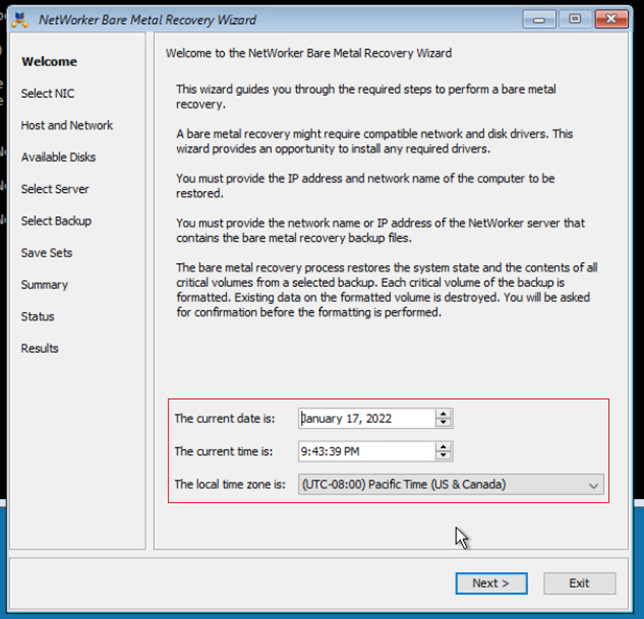Click 'The current time is:' label
The height and width of the screenshot is (619, 644).
coord(223,451)
